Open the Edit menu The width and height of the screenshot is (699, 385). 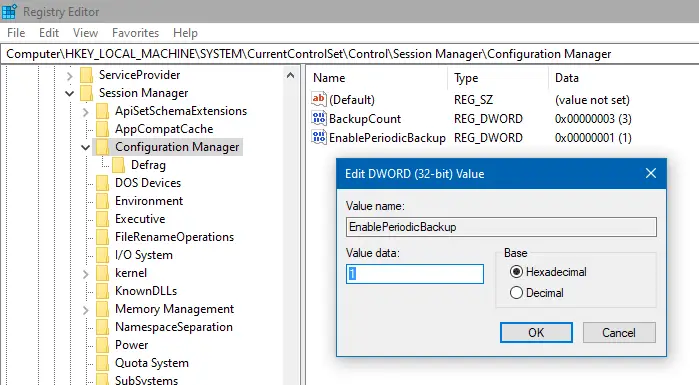49,33
